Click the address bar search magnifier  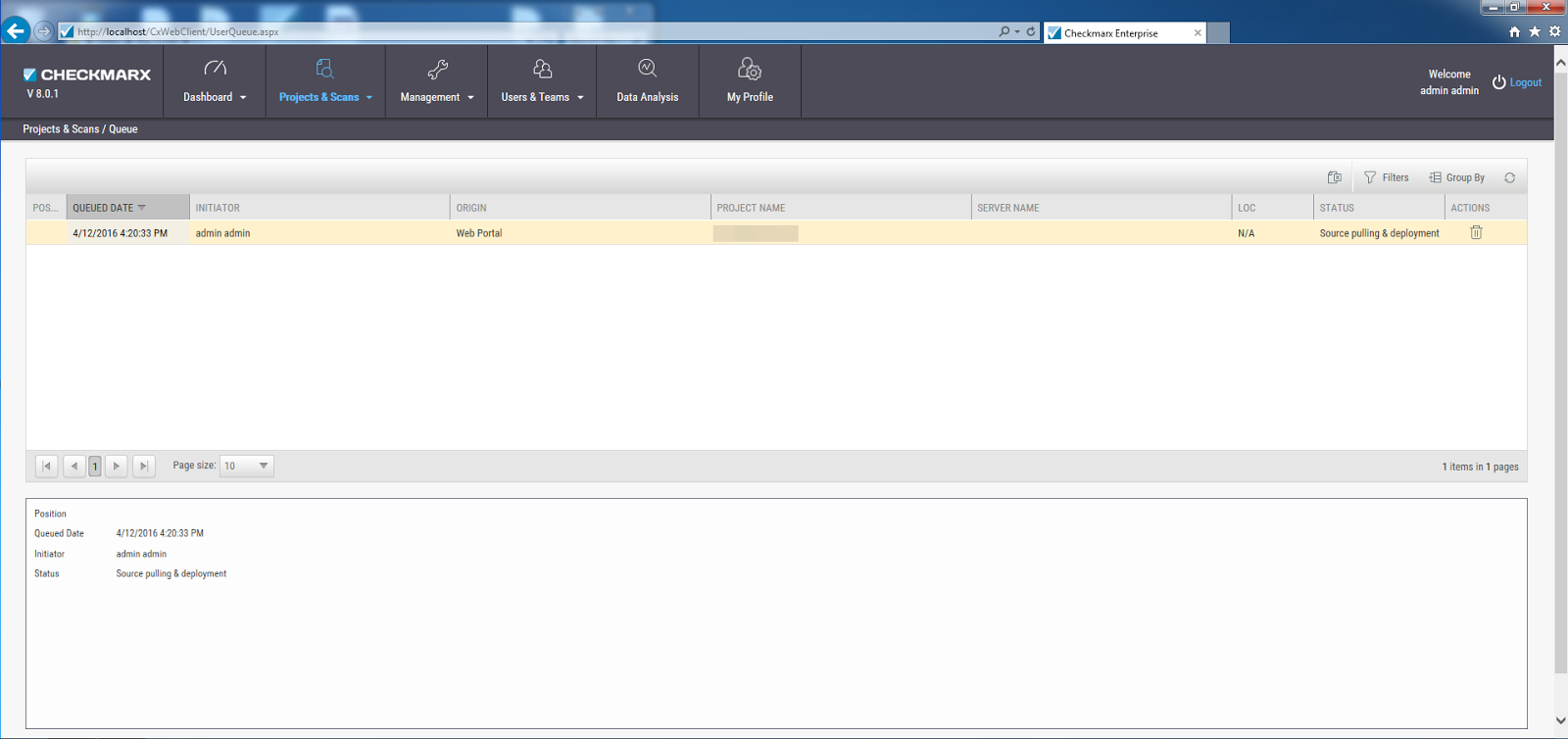(x=1004, y=31)
